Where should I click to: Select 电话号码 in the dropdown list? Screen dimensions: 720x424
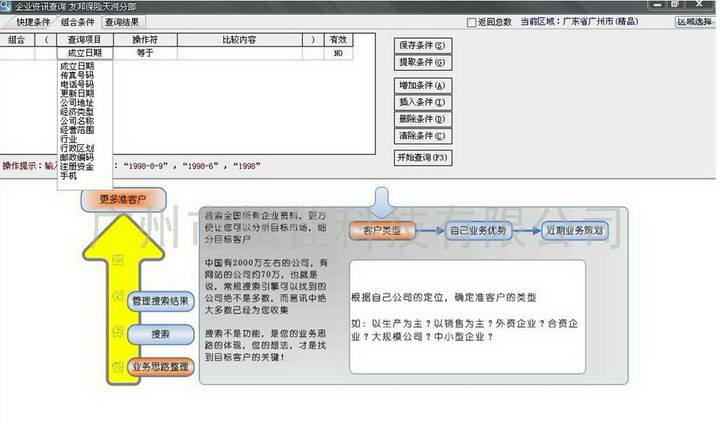pos(77,85)
